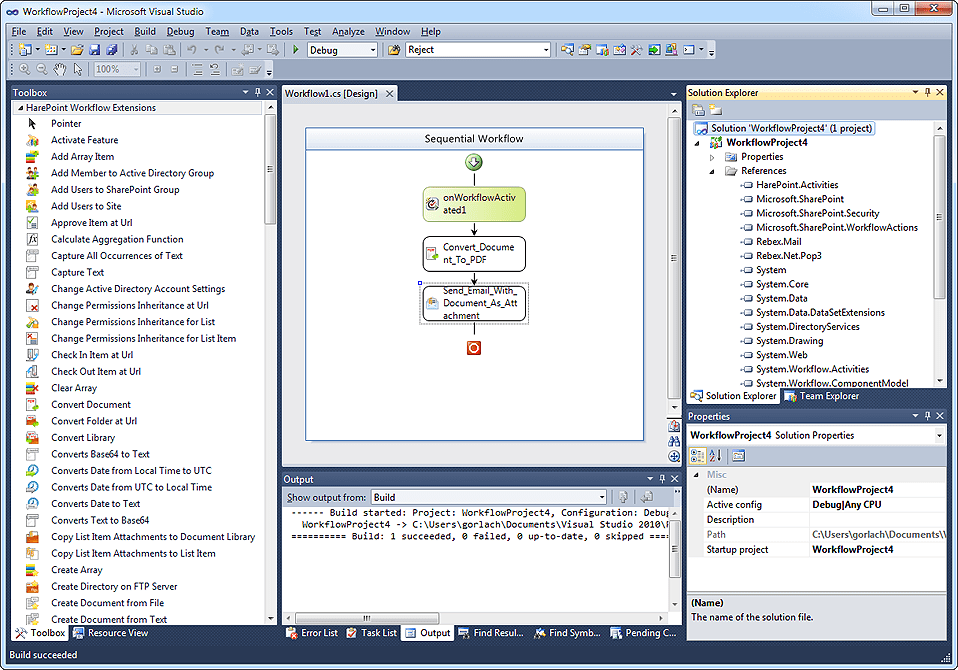The height and width of the screenshot is (670, 958).
Task: Click the Save All toolbar icon
Action: [x=110, y=51]
